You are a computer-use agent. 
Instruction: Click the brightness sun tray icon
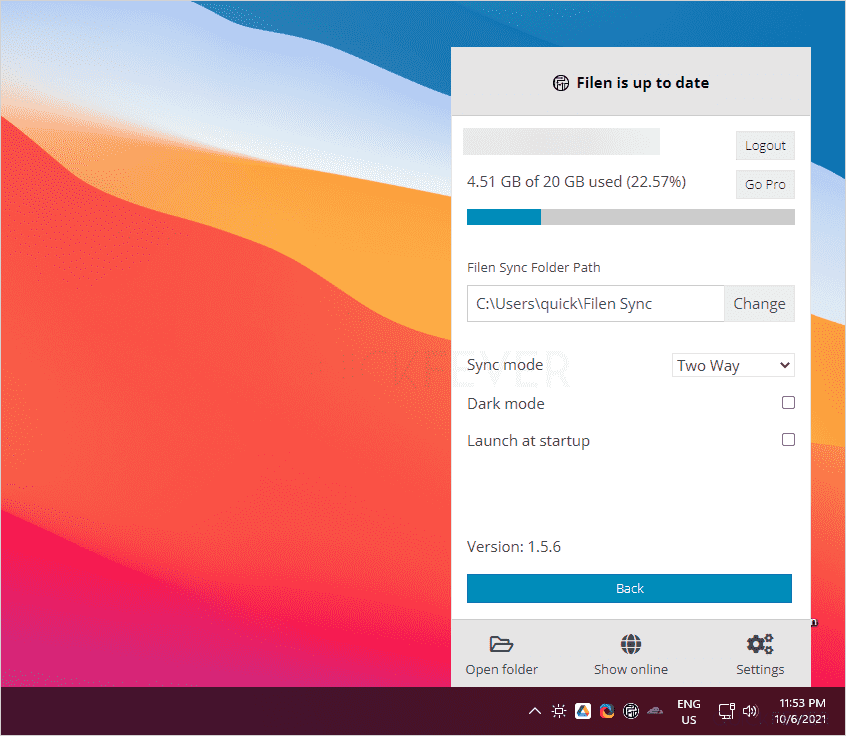tap(559, 711)
